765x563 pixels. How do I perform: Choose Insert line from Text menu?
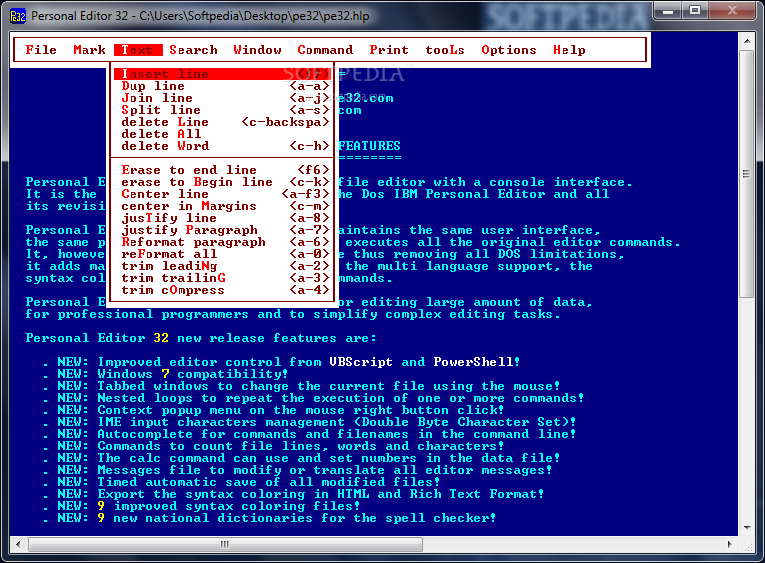click(x=222, y=74)
